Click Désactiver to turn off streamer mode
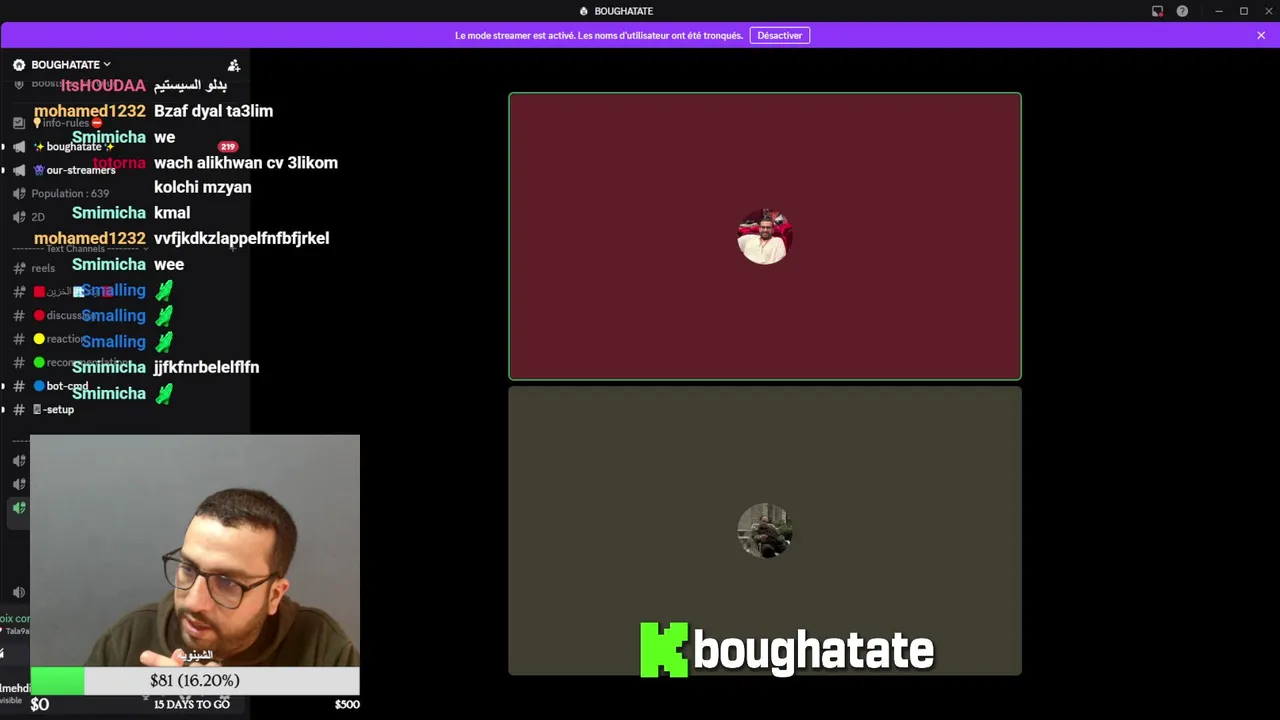 point(779,35)
